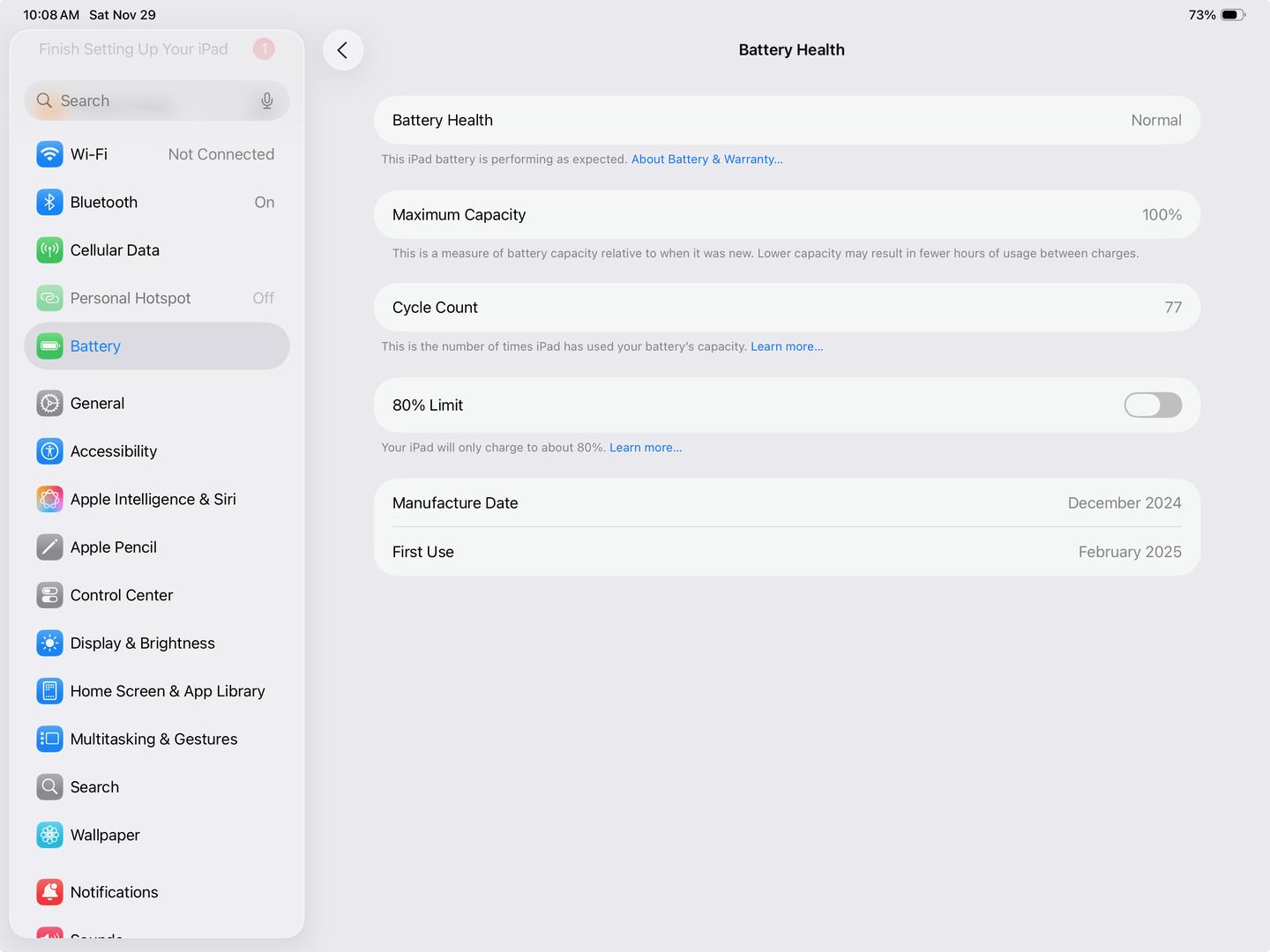Tap the Control Center icon
Screen dimensions: 1270x952
(49, 595)
